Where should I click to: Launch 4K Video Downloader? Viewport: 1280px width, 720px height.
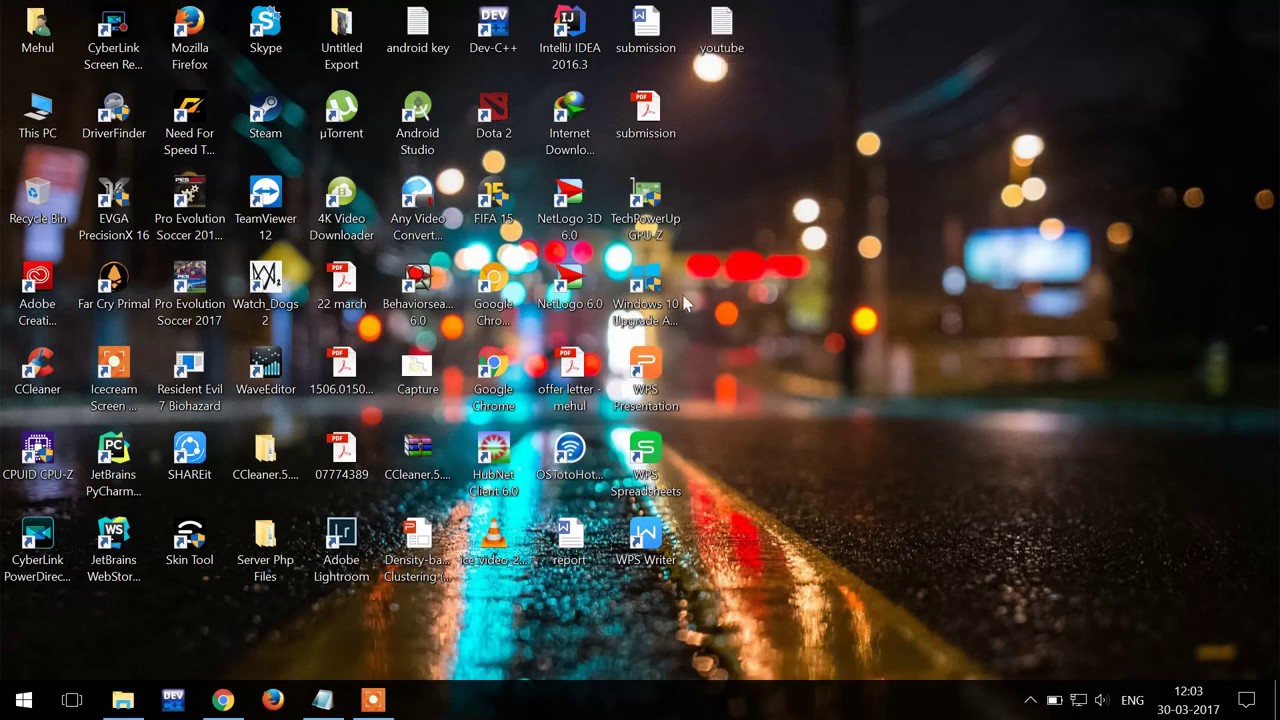point(341,209)
